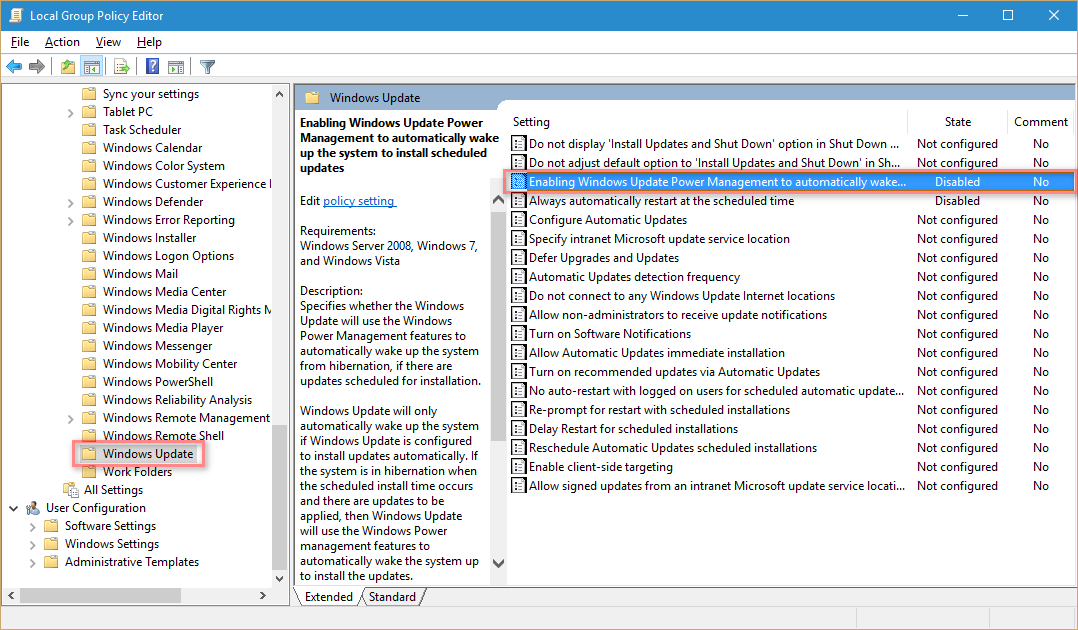
Task: Expand the Windows Defender tree node
Action: point(70,203)
